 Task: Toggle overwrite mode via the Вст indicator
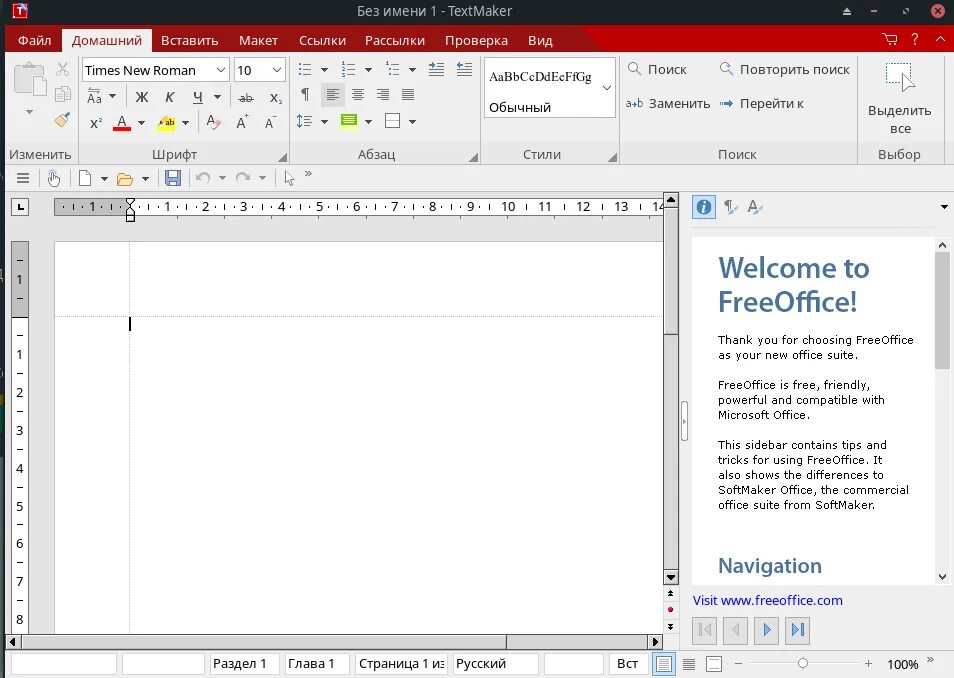point(626,663)
